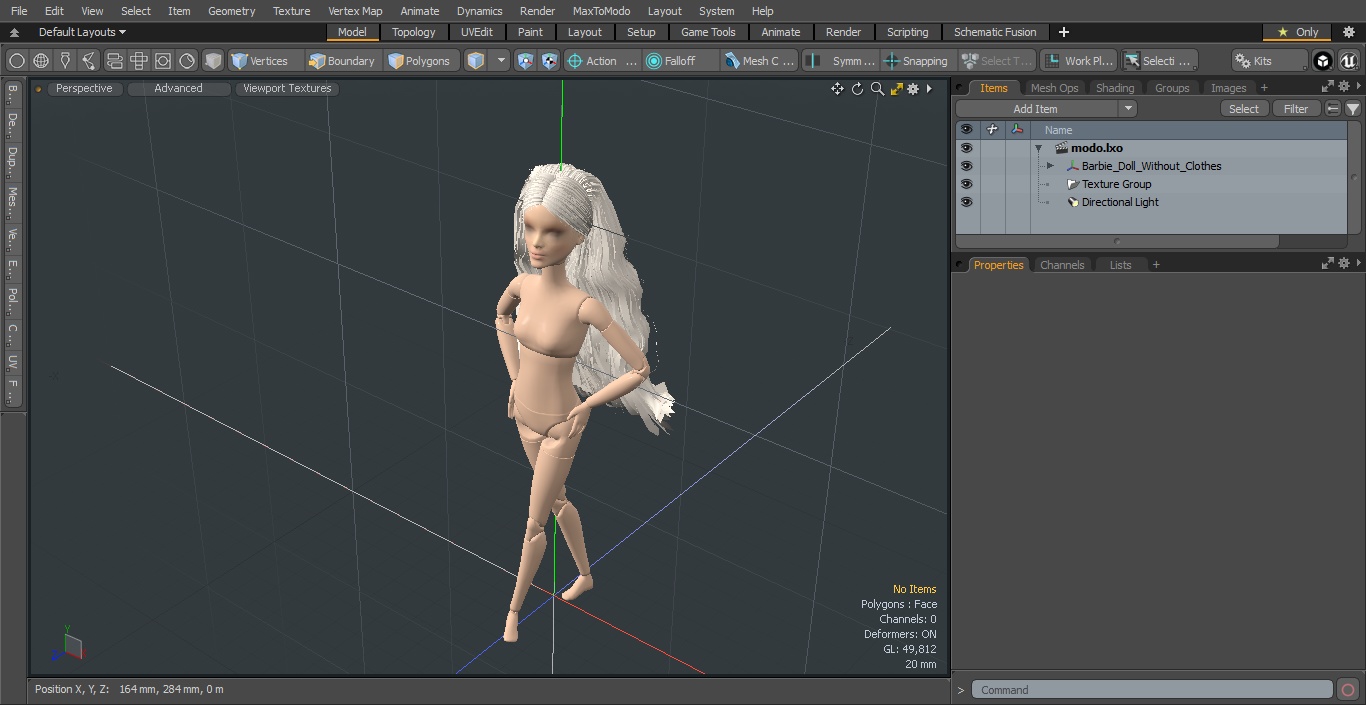The height and width of the screenshot is (705, 1366).
Task: Click the Unity cube icon in toolbar
Action: pyautogui.click(x=1323, y=61)
